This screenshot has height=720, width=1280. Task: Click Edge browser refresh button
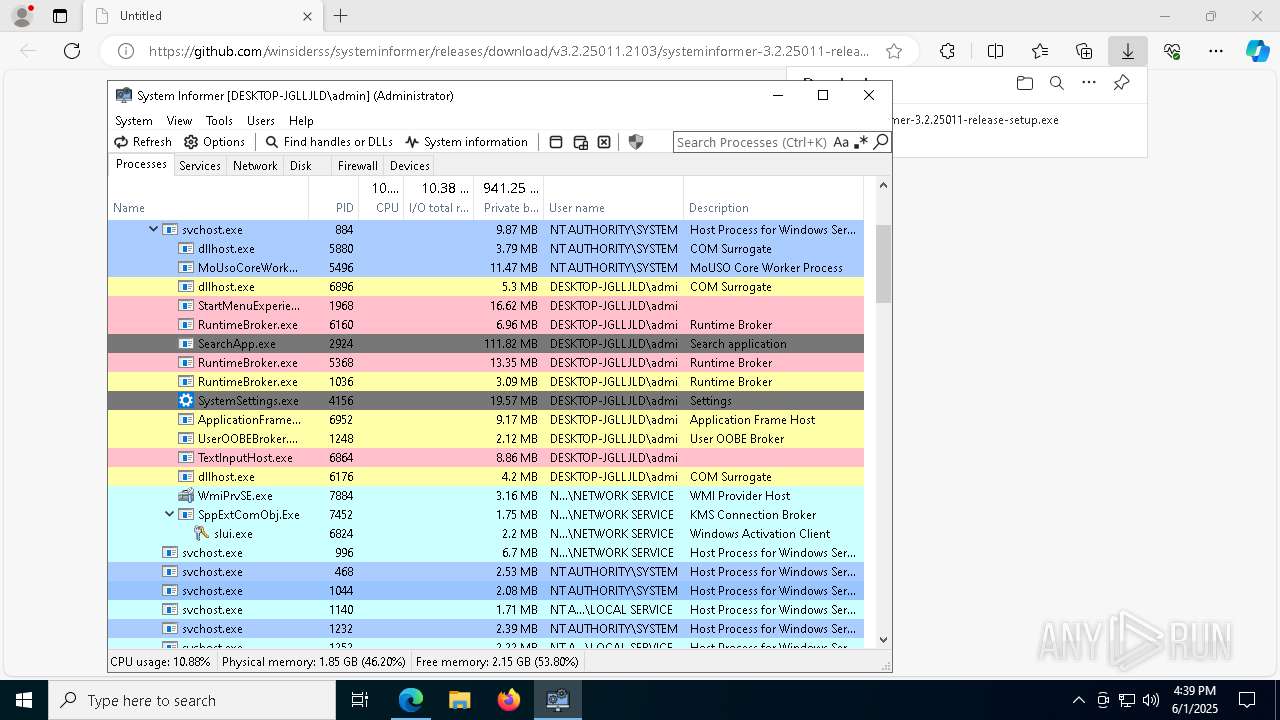pyautogui.click(x=72, y=51)
